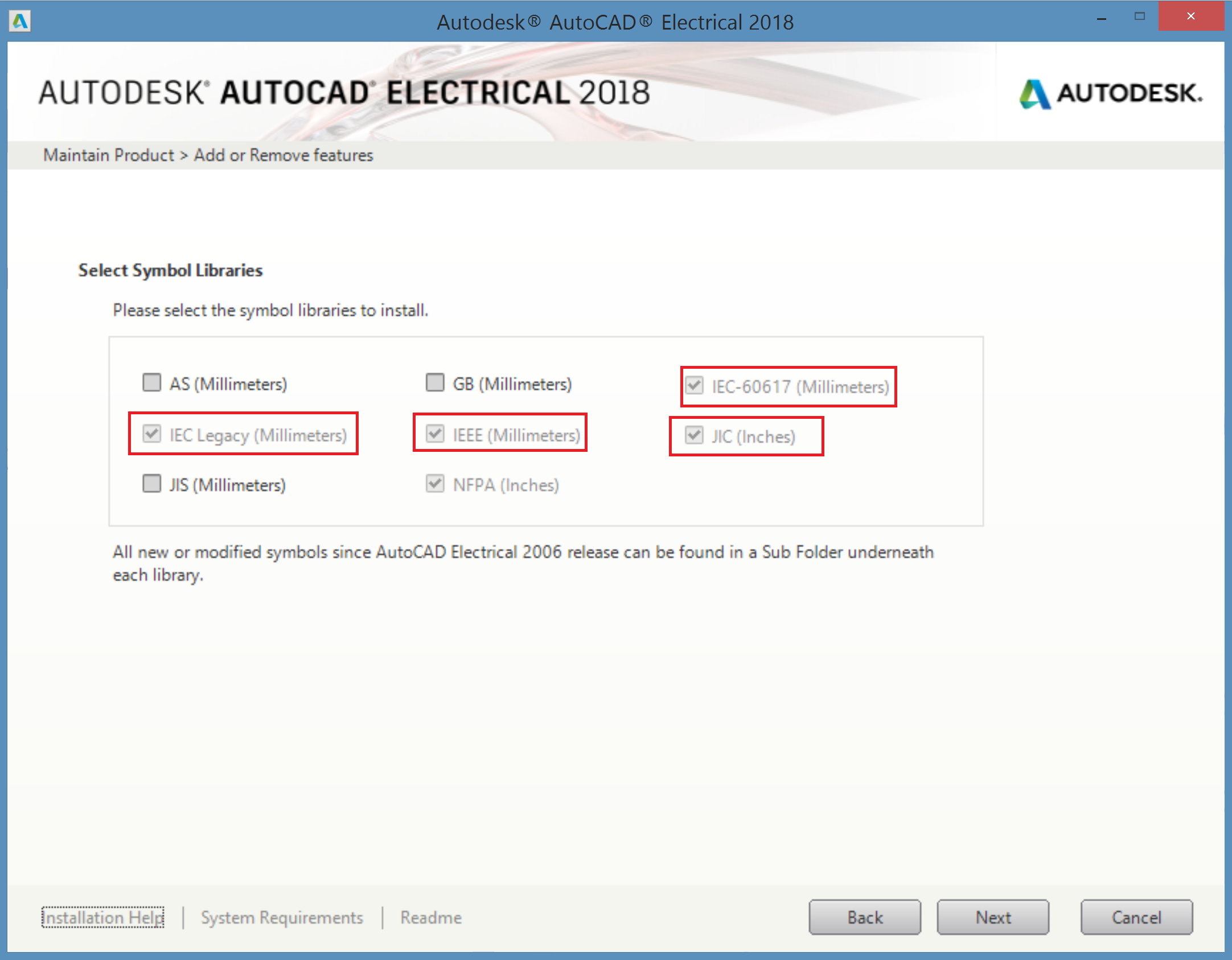Uncheck the IEEE (Millimeters) library
Viewport: 1232px width, 960px height.
[435, 434]
